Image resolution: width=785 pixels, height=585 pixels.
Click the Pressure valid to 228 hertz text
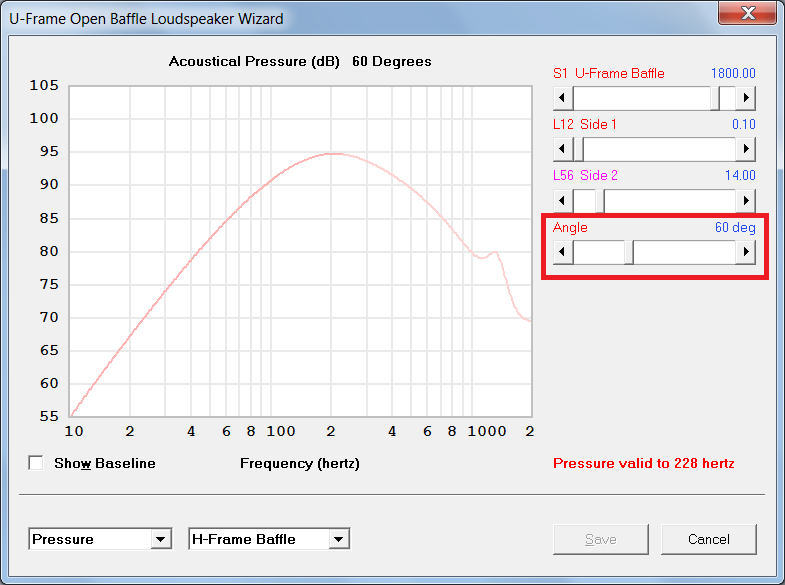pos(643,463)
